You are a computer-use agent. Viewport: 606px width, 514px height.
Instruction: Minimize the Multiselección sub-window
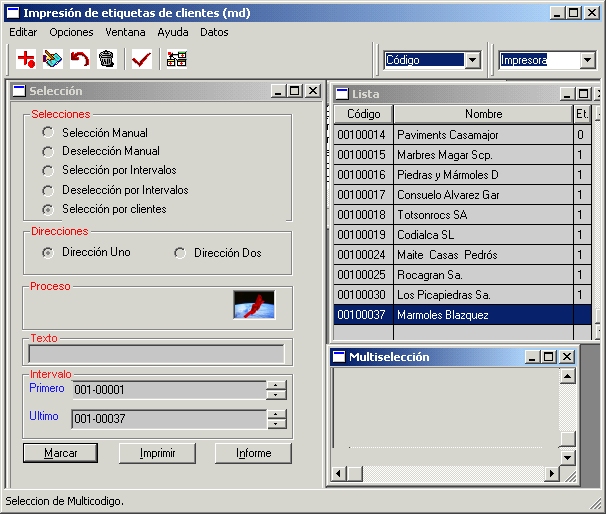pos(532,356)
